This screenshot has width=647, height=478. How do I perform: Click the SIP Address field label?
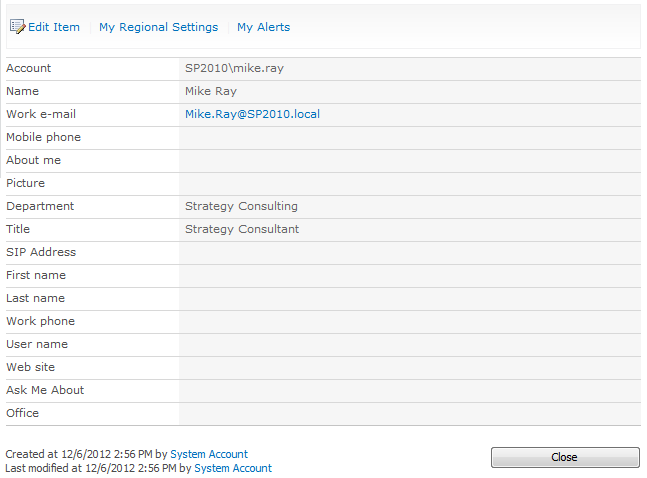coord(41,252)
